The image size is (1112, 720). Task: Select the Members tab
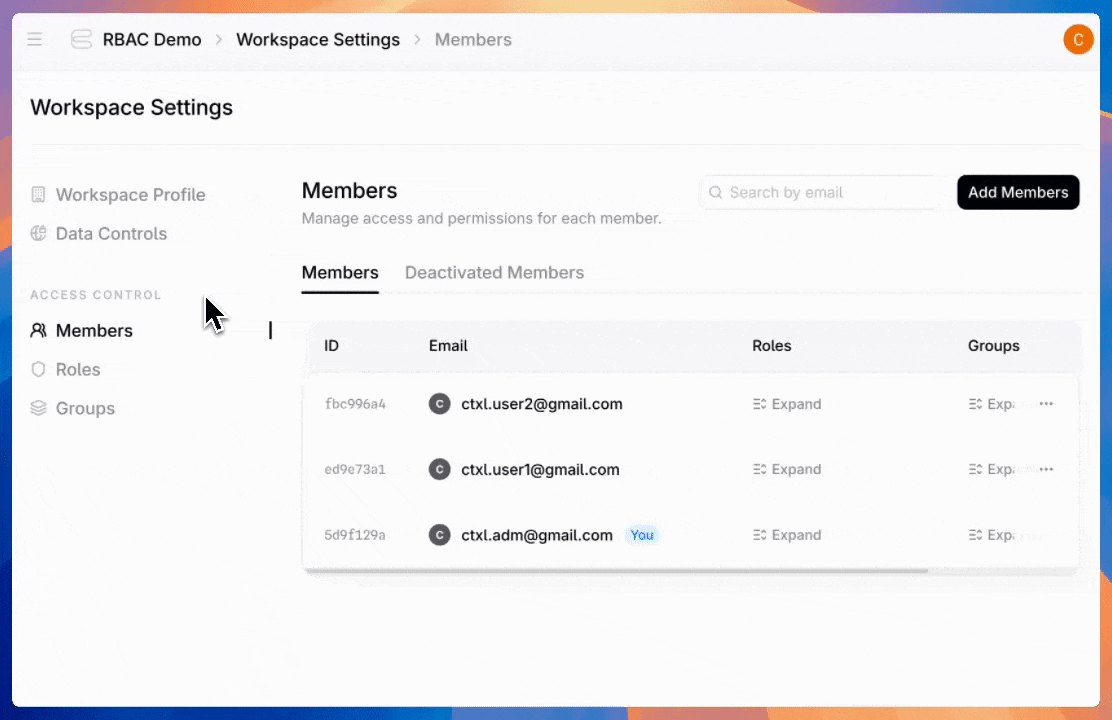pos(340,273)
